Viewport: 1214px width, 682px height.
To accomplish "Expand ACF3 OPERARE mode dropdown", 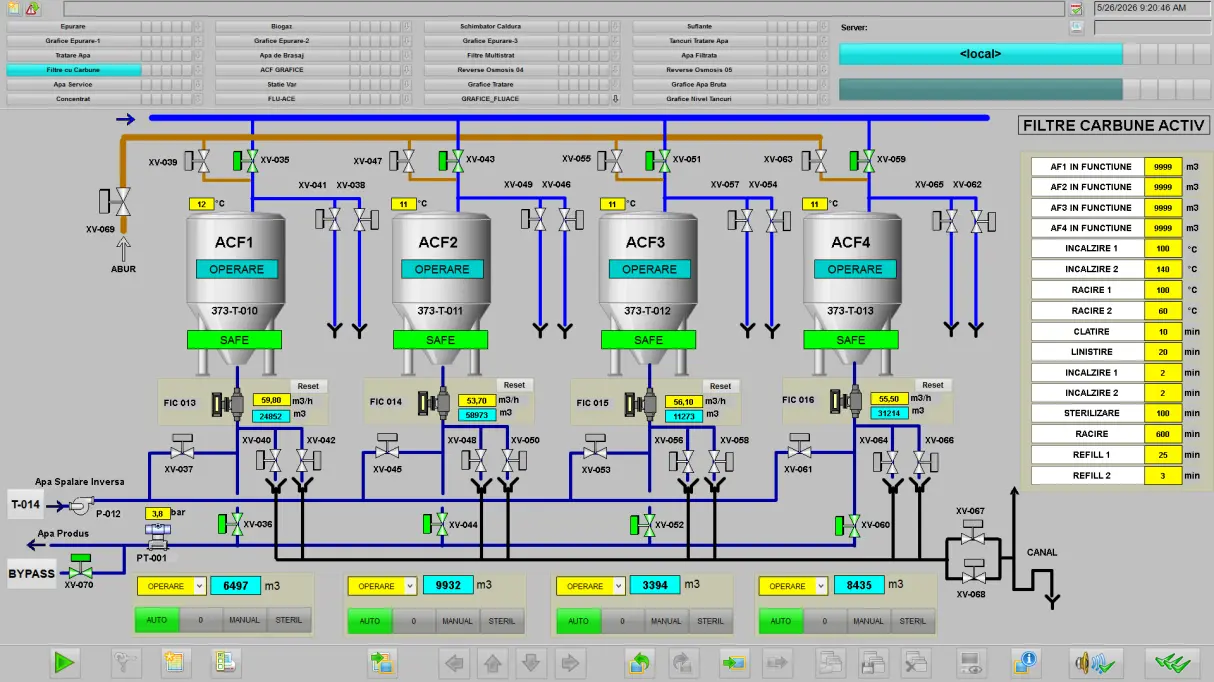I will pos(588,586).
